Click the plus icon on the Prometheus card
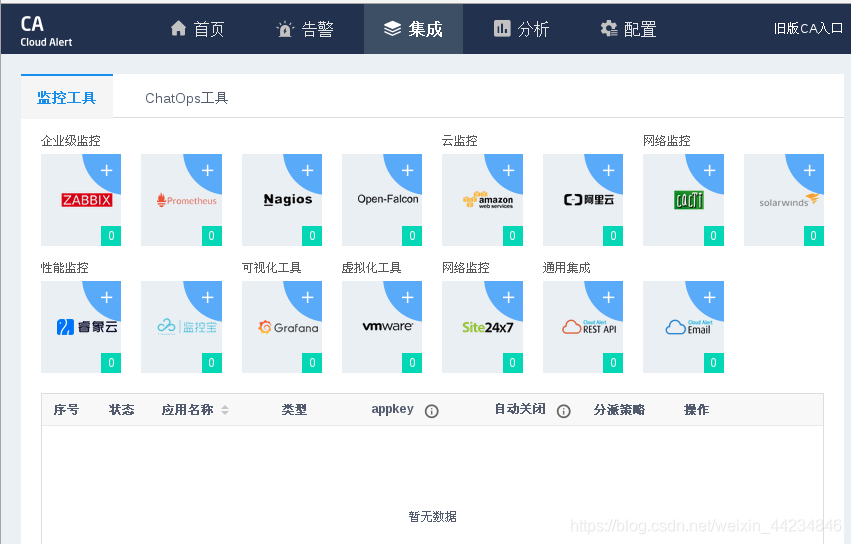The width and height of the screenshot is (851, 544). [x=207, y=170]
